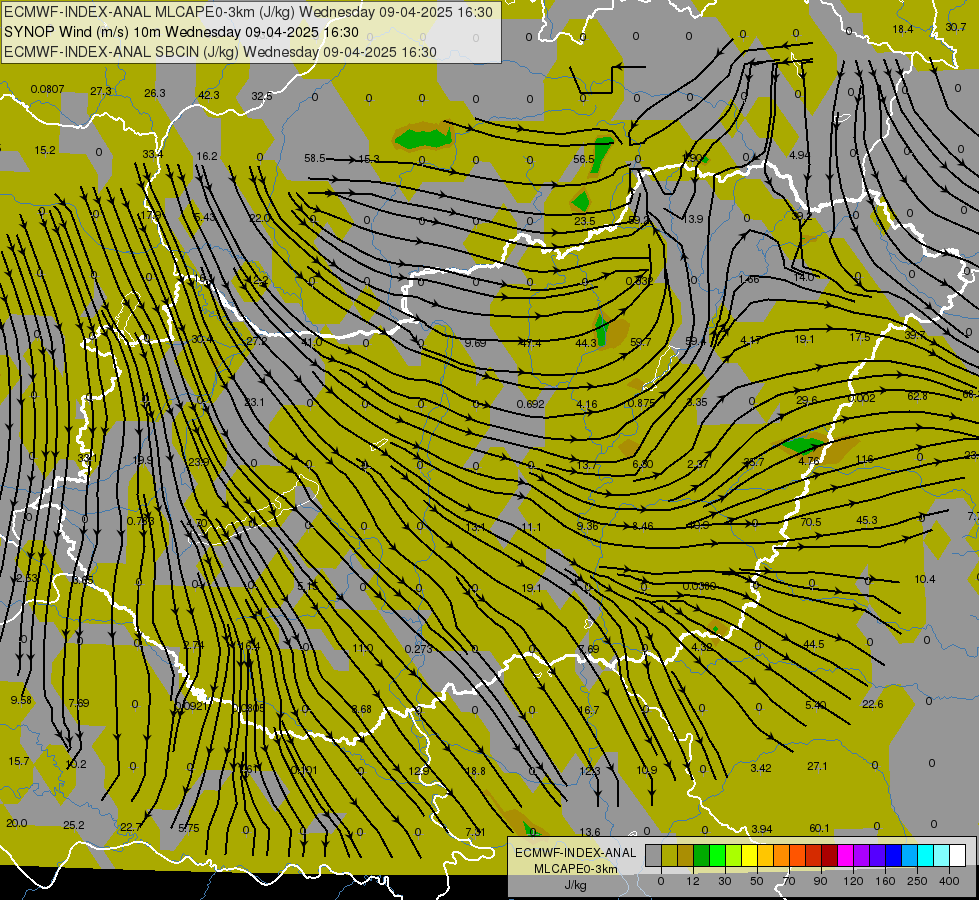Select the map value 39.7
The image size is (979, 900).
[915, 336]
